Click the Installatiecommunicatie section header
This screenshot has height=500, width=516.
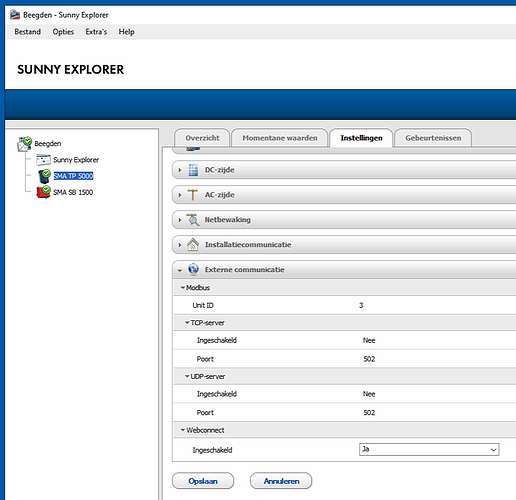point(344,245)
